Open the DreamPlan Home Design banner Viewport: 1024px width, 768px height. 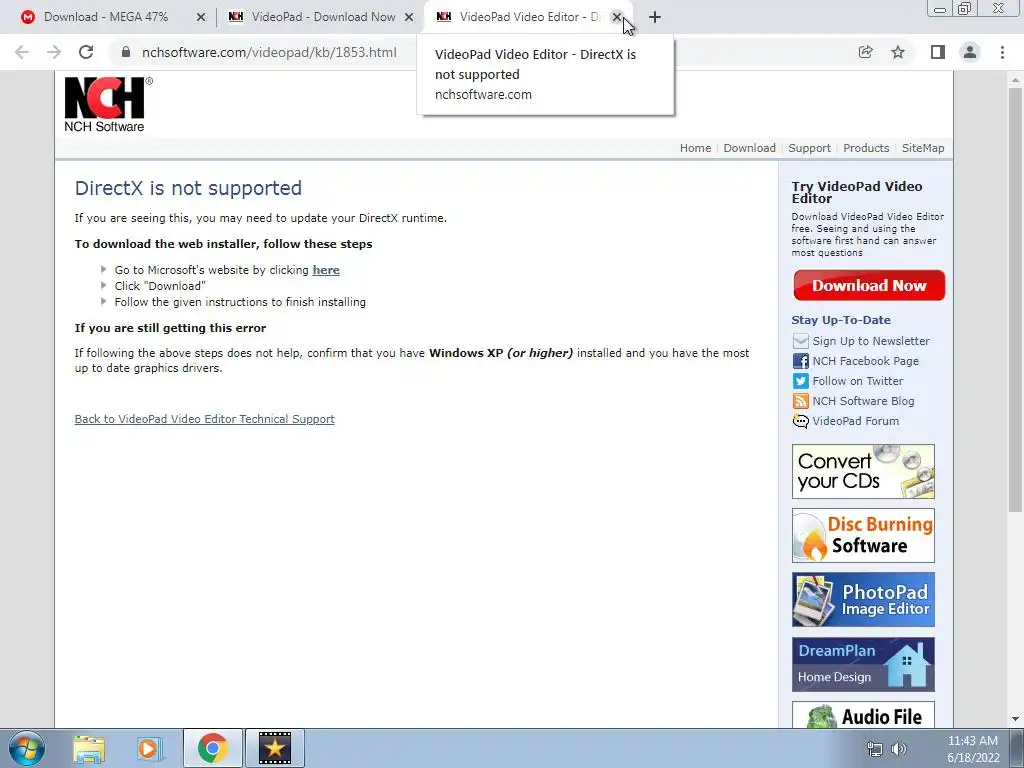click(863, 664)
